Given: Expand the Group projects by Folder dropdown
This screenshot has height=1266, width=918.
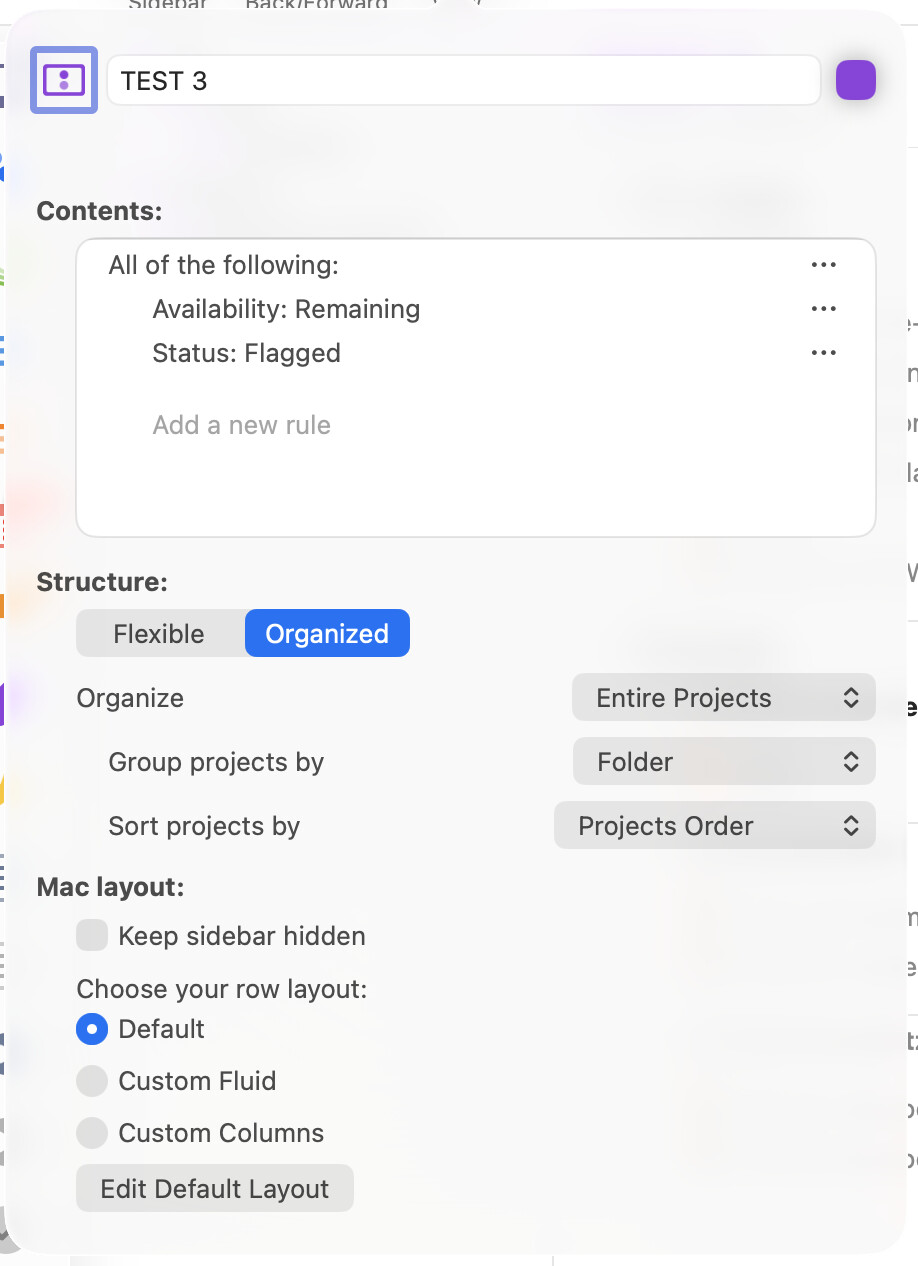Looking at the screenshot, I should [x=723, y=762].
